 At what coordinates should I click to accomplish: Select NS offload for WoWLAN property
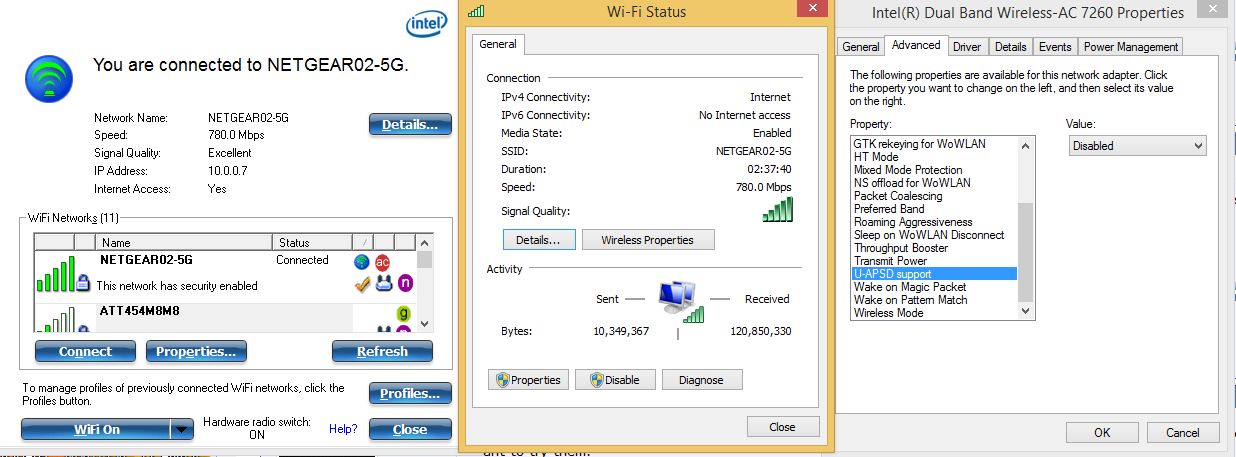912,183
